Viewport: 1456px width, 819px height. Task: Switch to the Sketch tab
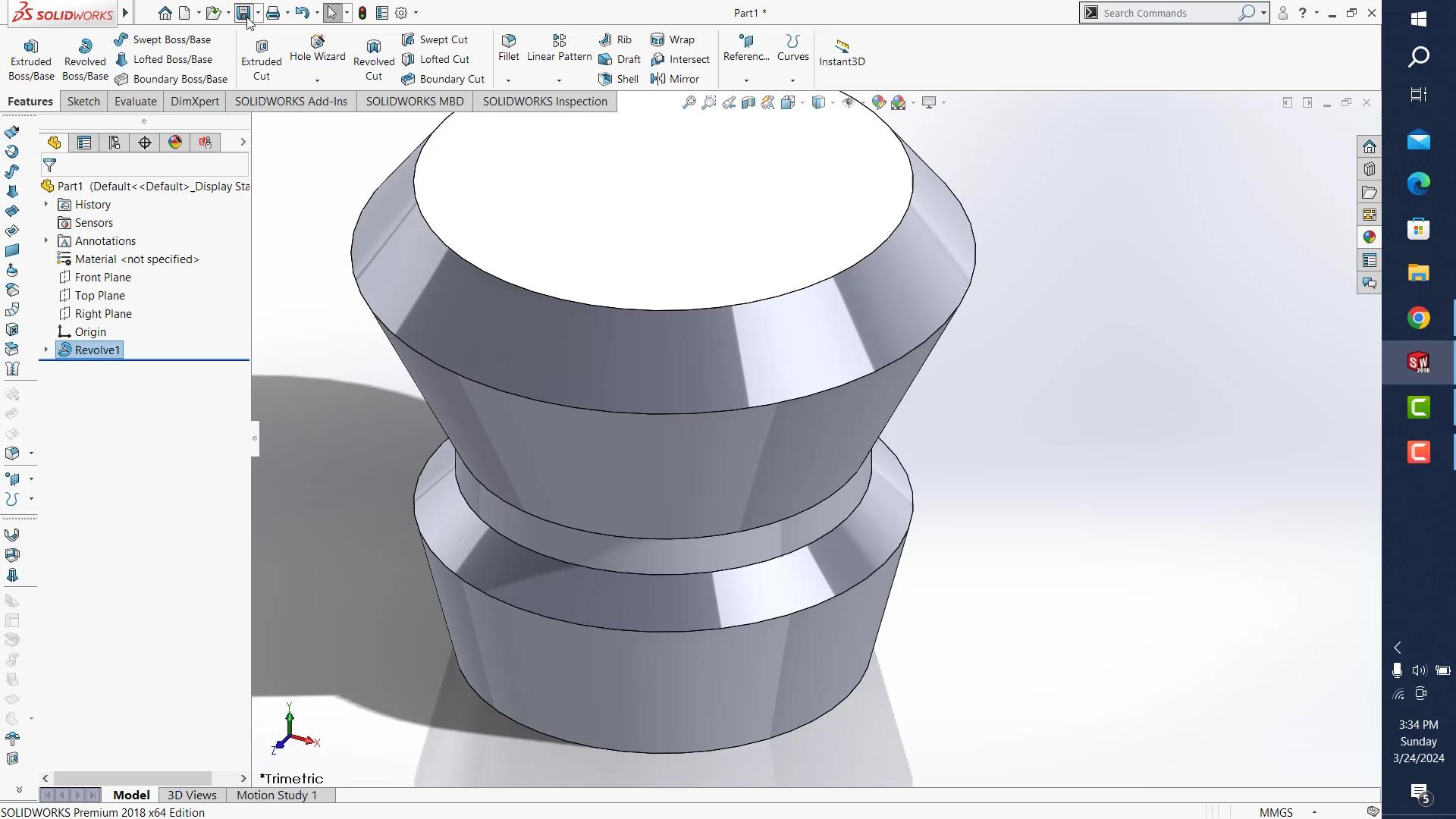(x=83, y=102)
